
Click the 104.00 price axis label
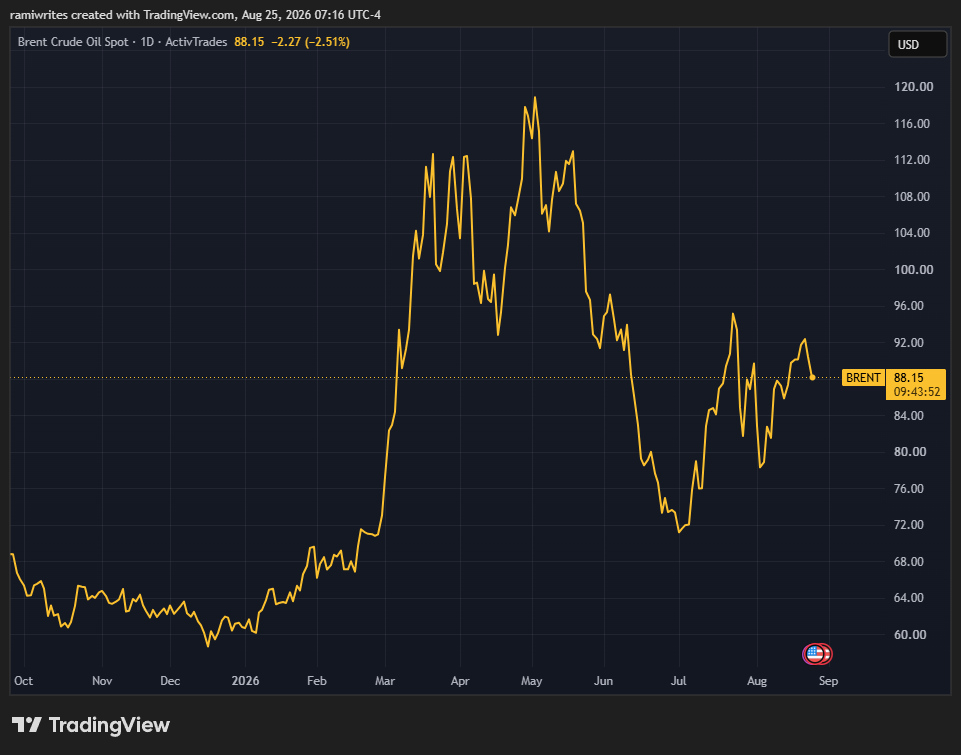click(x=912, y=232)
